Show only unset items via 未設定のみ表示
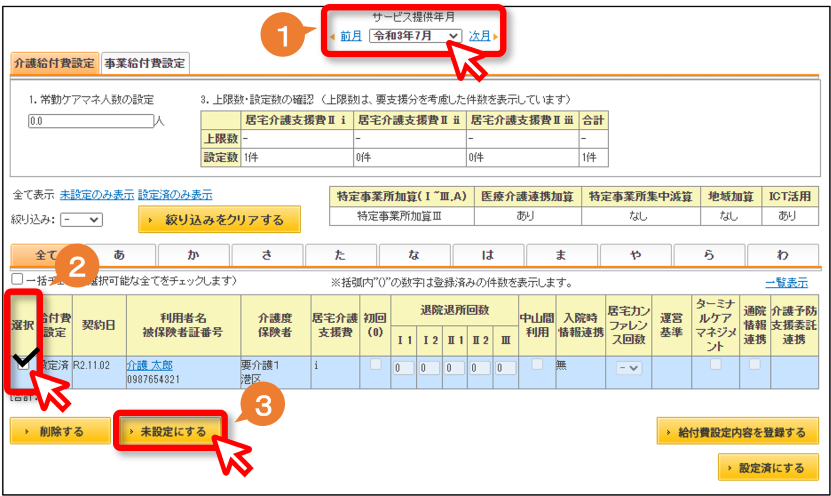This screenshot has width=831, height=496. pyautogui.click(x=96, y=194)
